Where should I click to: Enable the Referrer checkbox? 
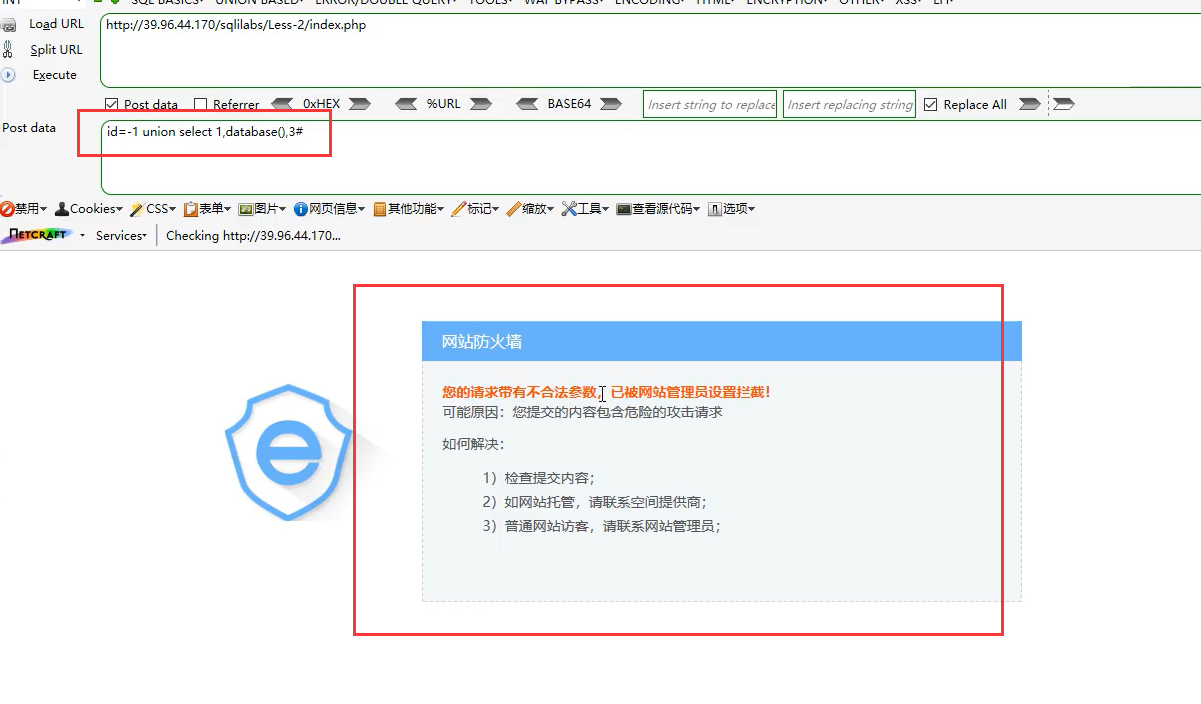point(201,104)
